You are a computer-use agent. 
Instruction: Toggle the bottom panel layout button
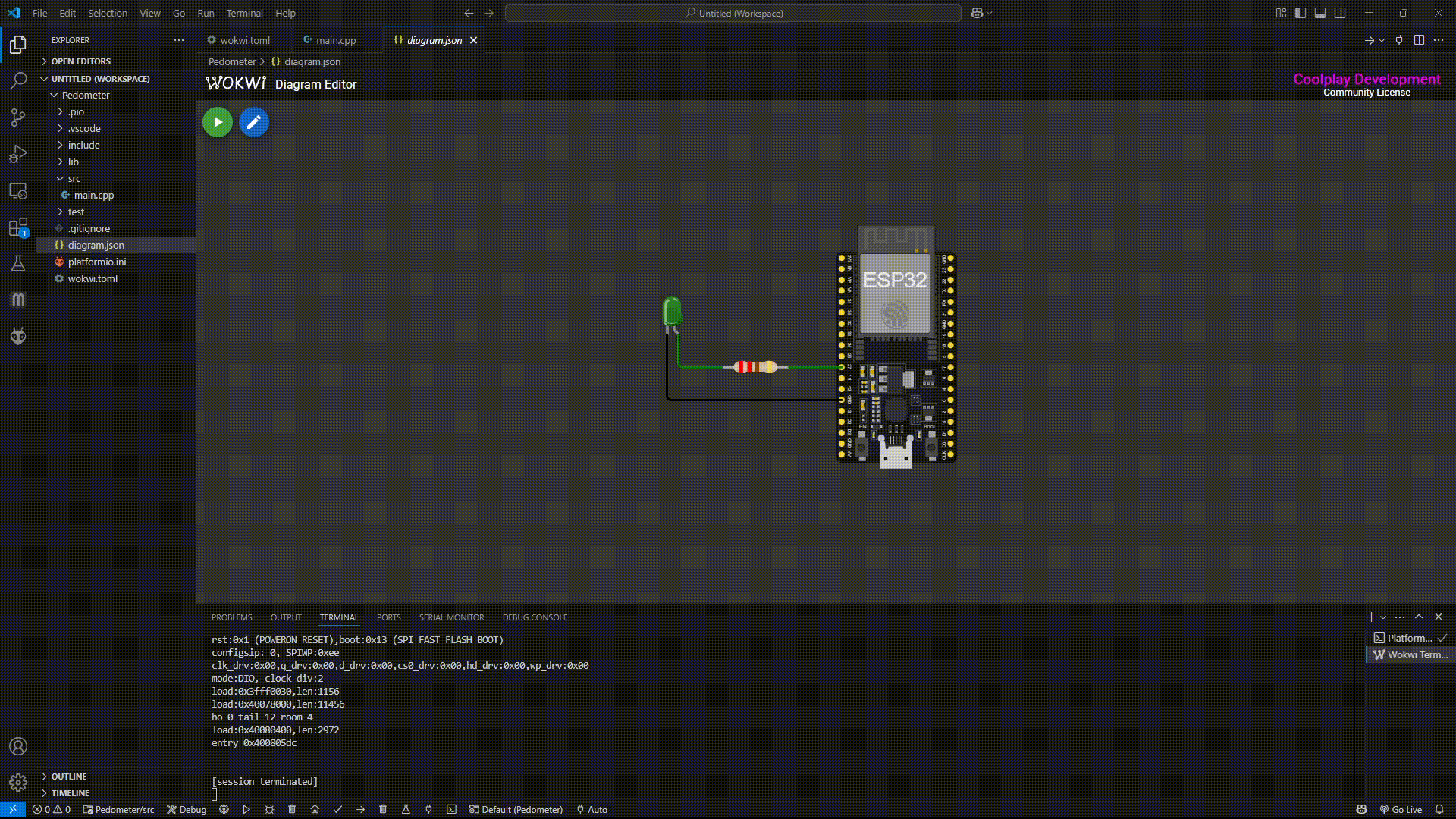1320,13
